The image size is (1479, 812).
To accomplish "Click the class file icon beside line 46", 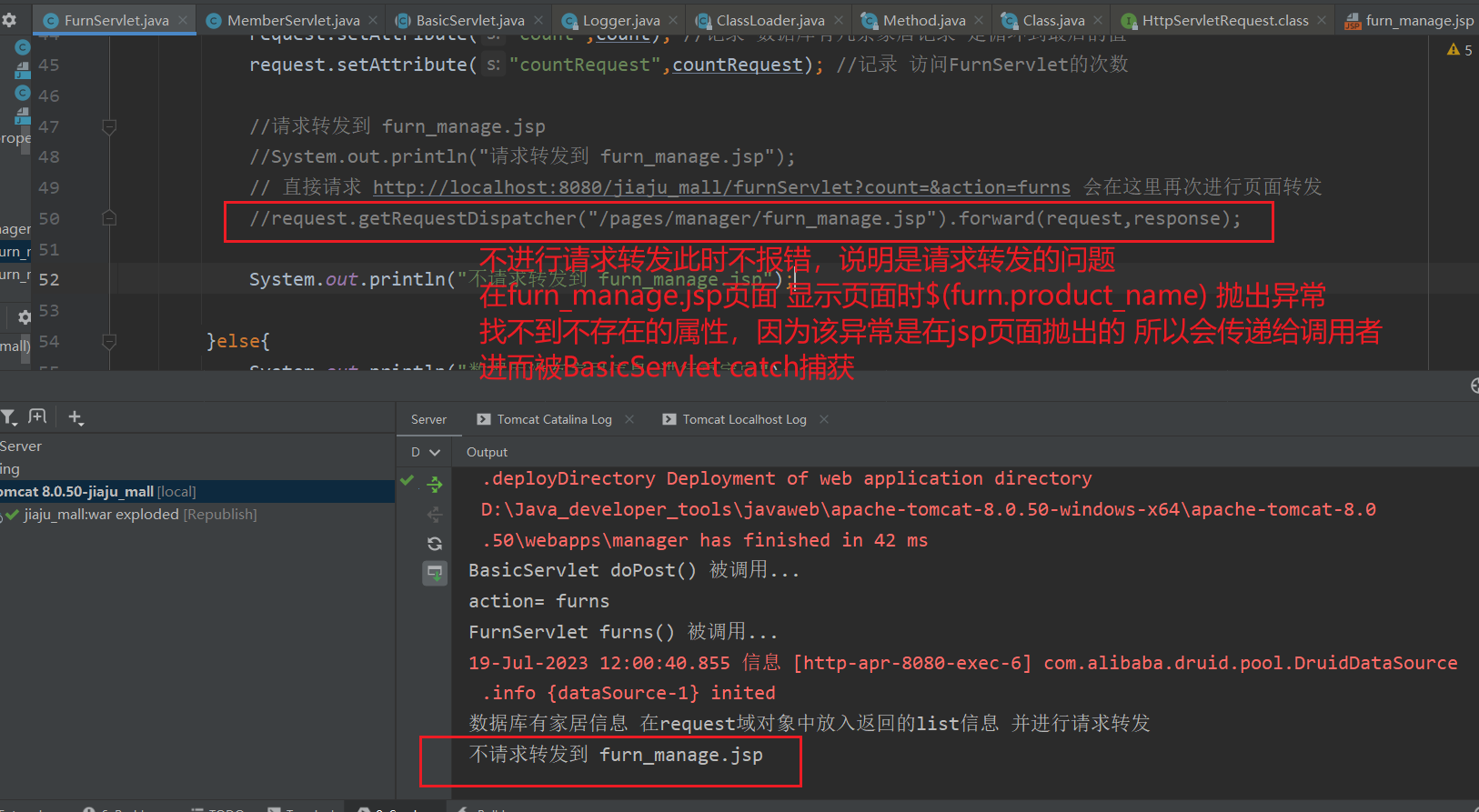I will (23, 93).
